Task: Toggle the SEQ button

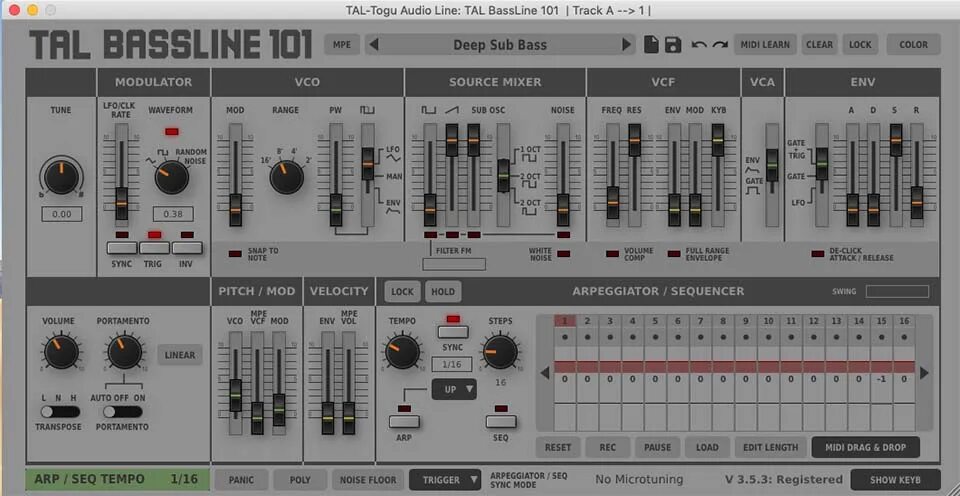Action: (x=501, y=421)
